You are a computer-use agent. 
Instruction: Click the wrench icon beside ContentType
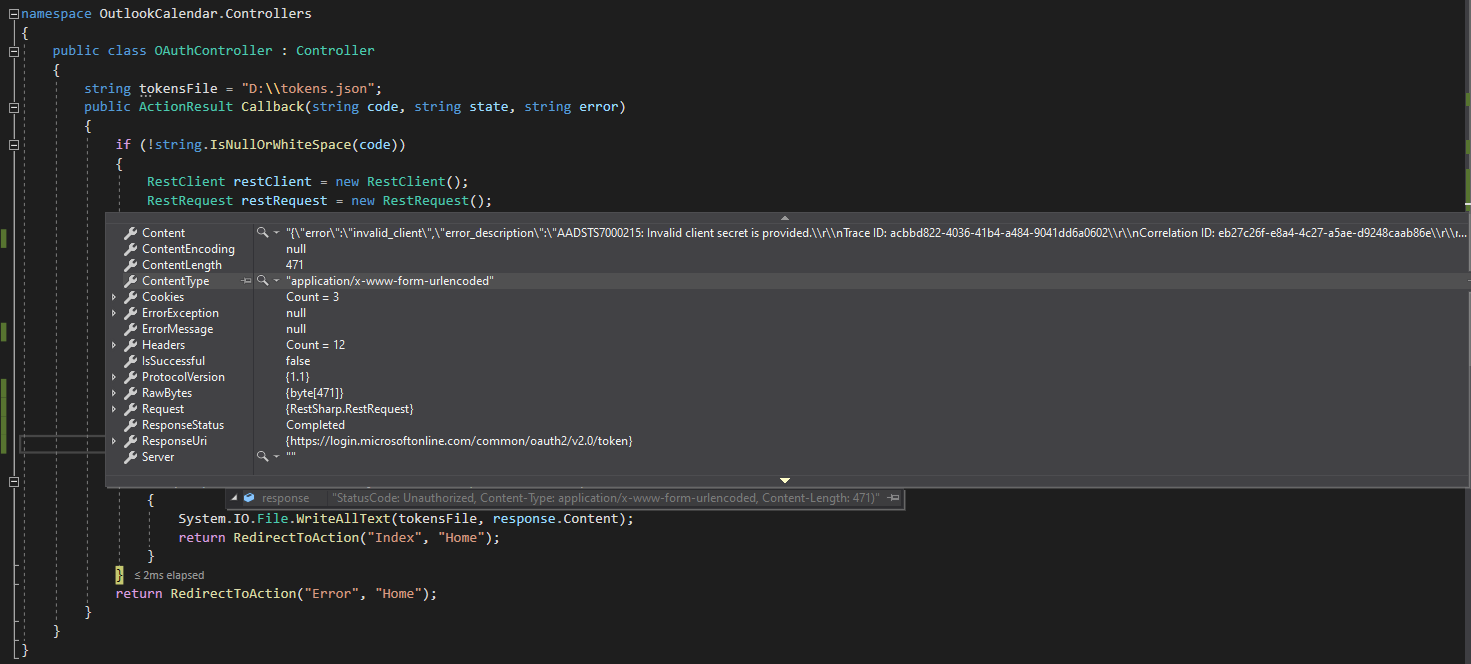coord(130,281)
